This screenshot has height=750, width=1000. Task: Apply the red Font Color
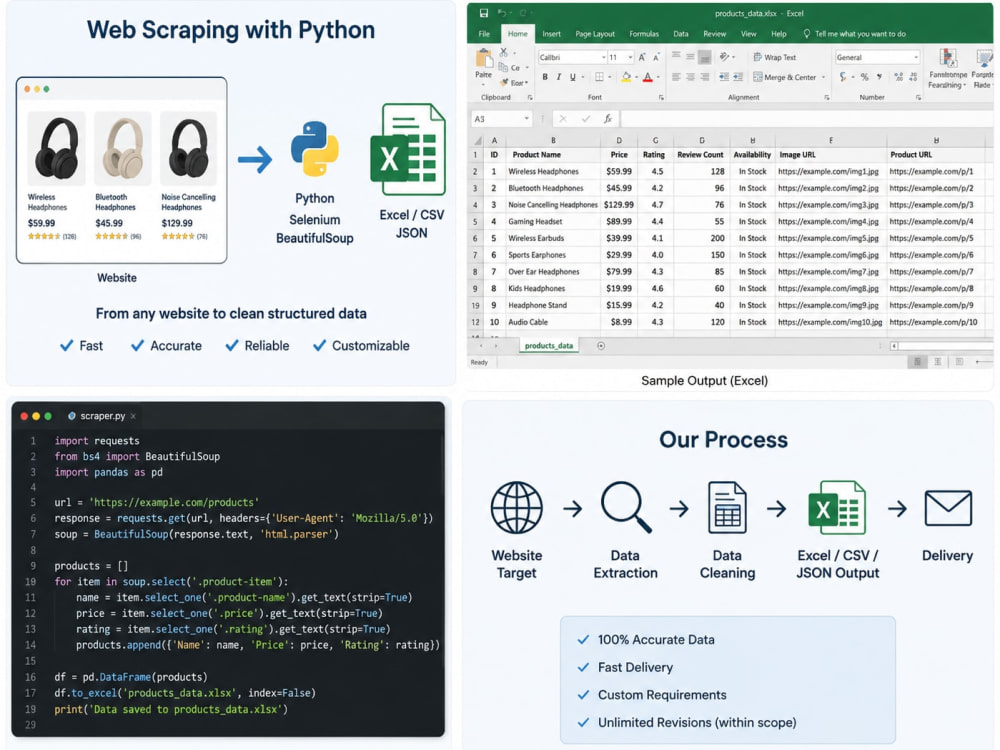point(648,77)
